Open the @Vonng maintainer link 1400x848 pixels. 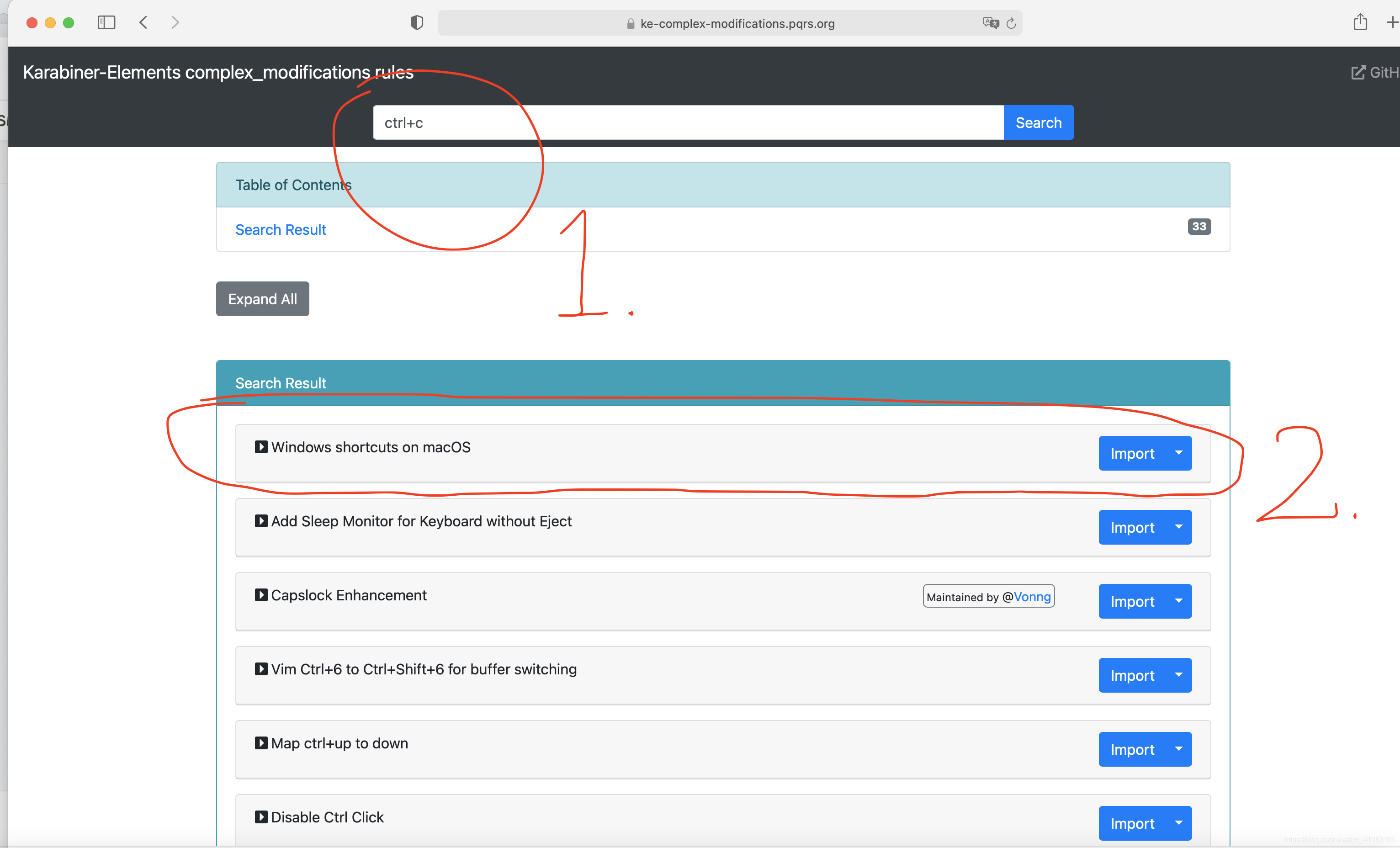(1032, 596)
